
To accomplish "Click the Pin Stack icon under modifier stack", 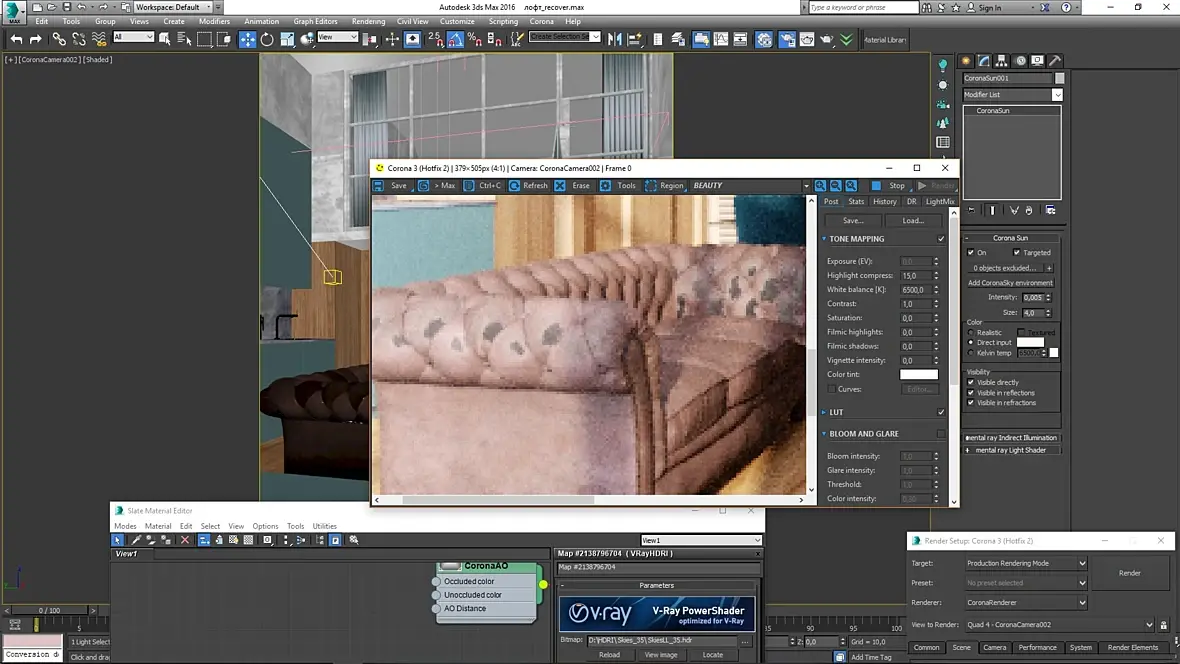I will 972,211.
